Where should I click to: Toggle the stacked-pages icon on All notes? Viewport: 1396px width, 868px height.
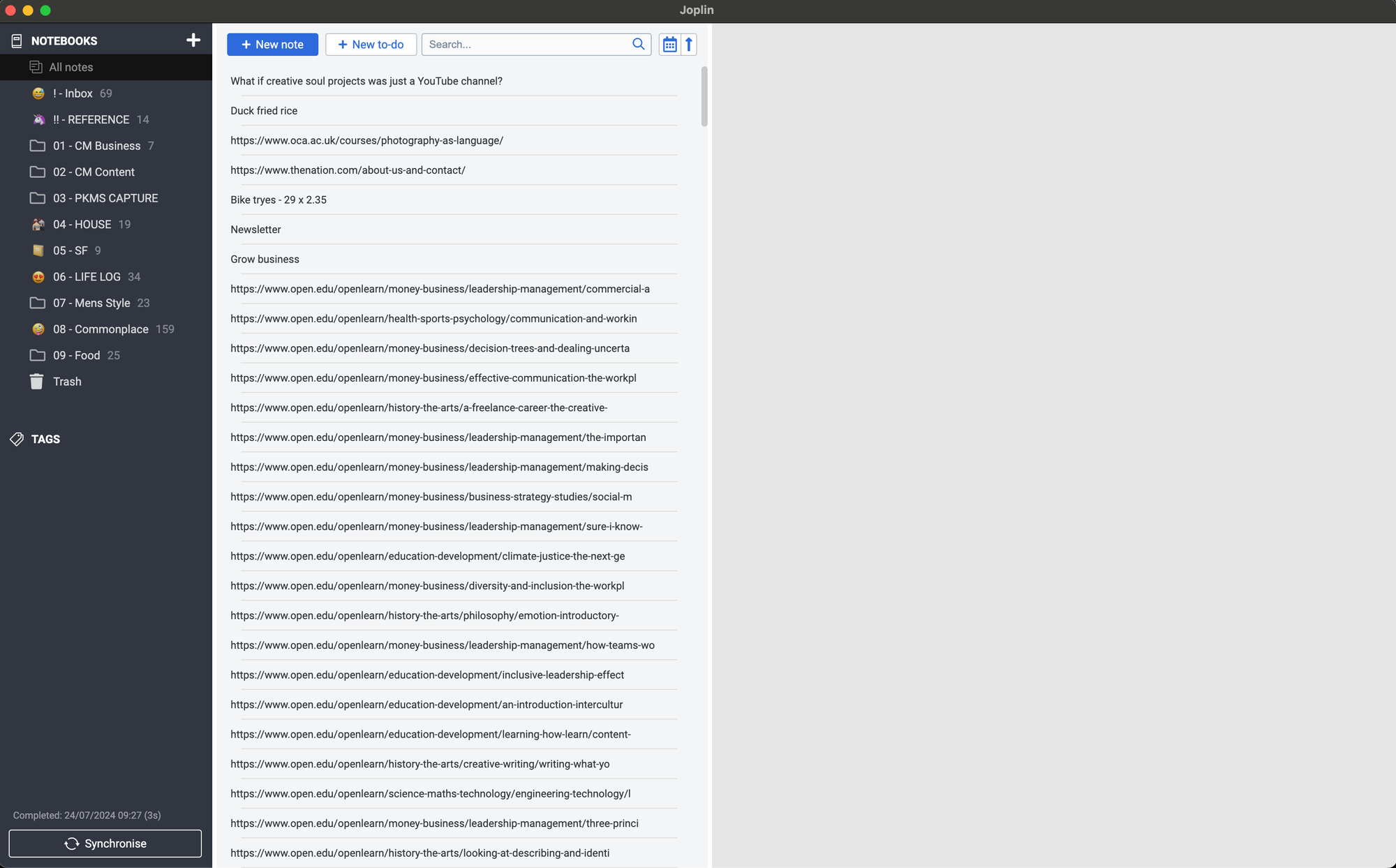(x=35, y=67)
